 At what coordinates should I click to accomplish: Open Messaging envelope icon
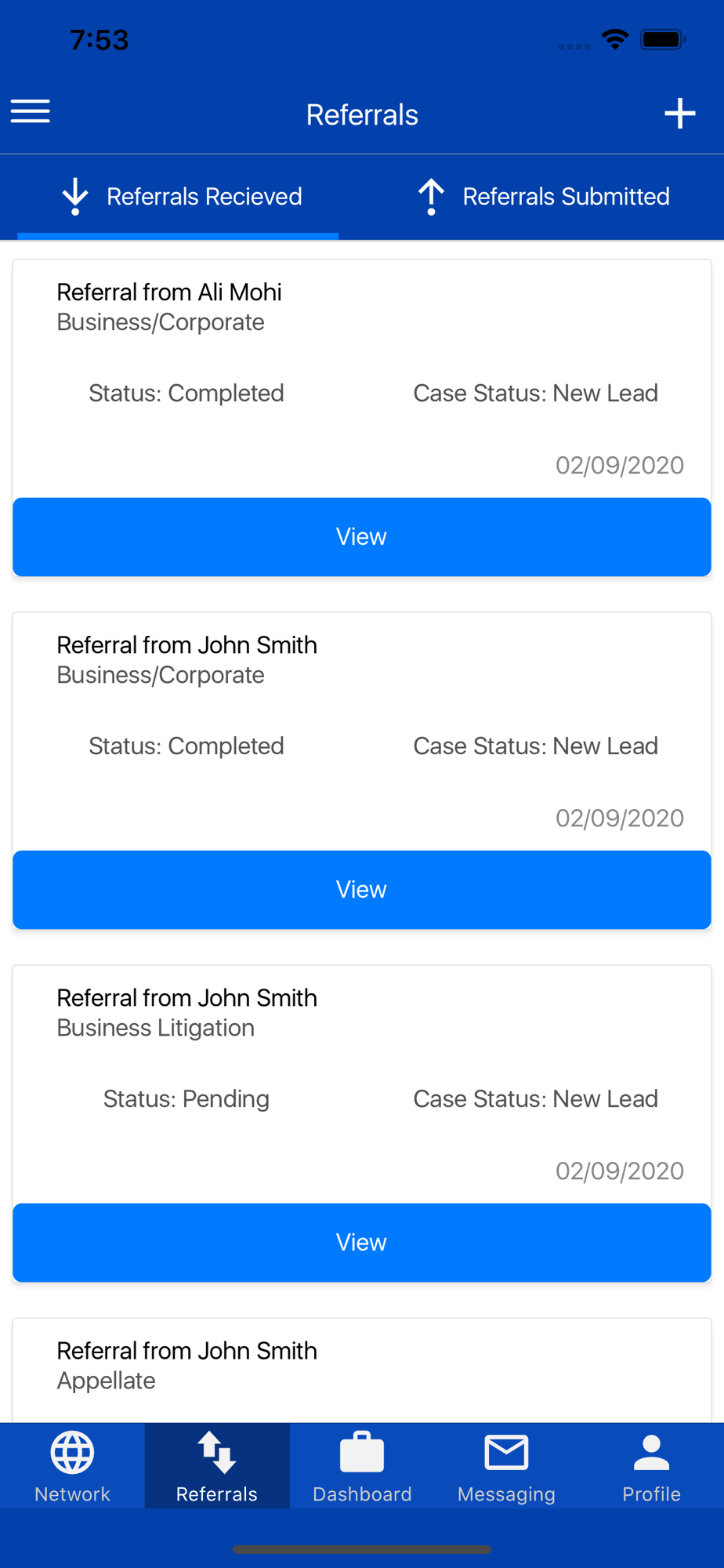click(506, 1453)
